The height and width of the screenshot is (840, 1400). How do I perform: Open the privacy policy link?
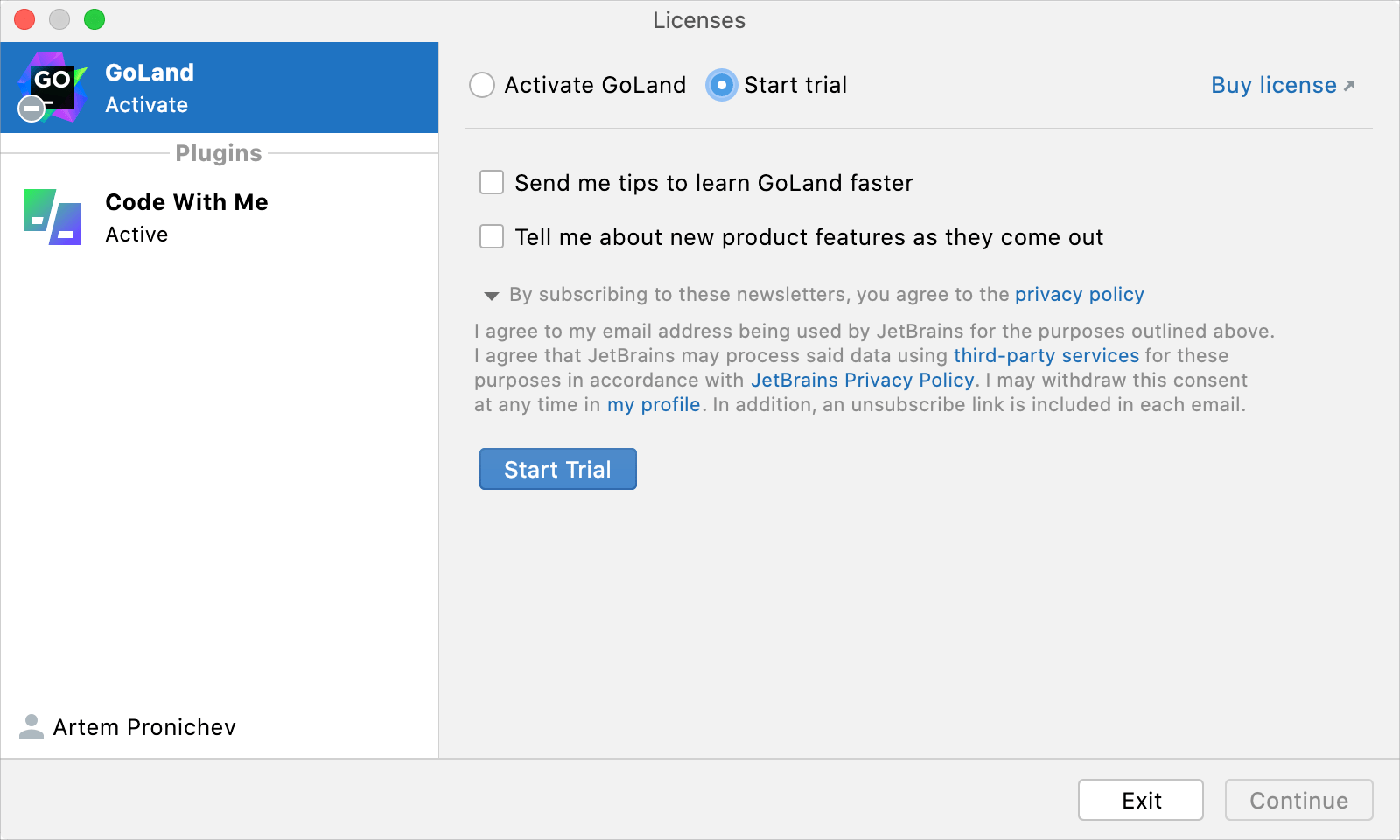click(1079, 295)
